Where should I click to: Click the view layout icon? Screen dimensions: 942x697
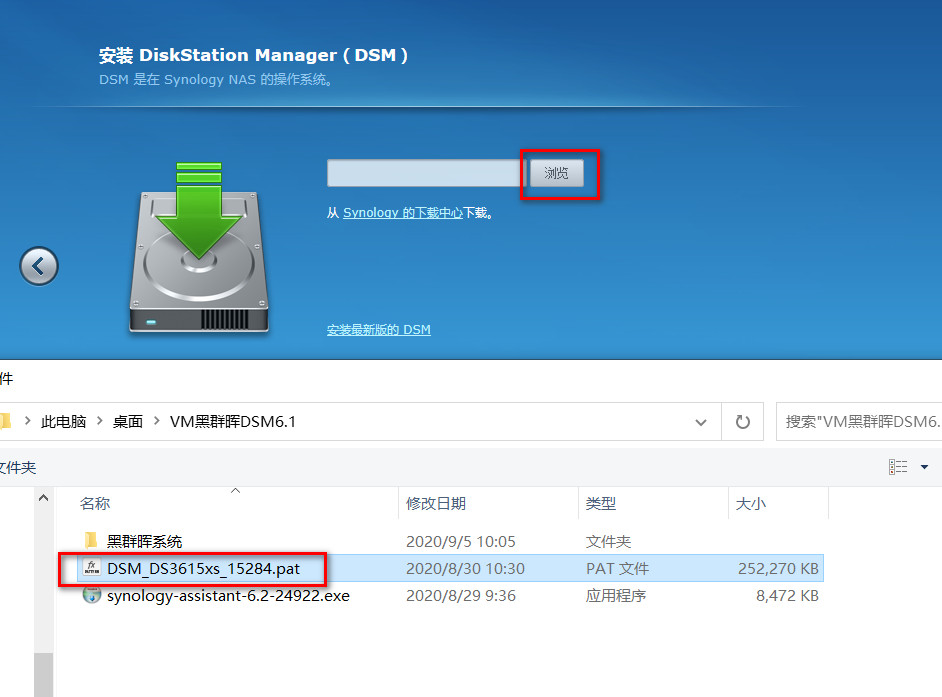[x=898, y=467]
